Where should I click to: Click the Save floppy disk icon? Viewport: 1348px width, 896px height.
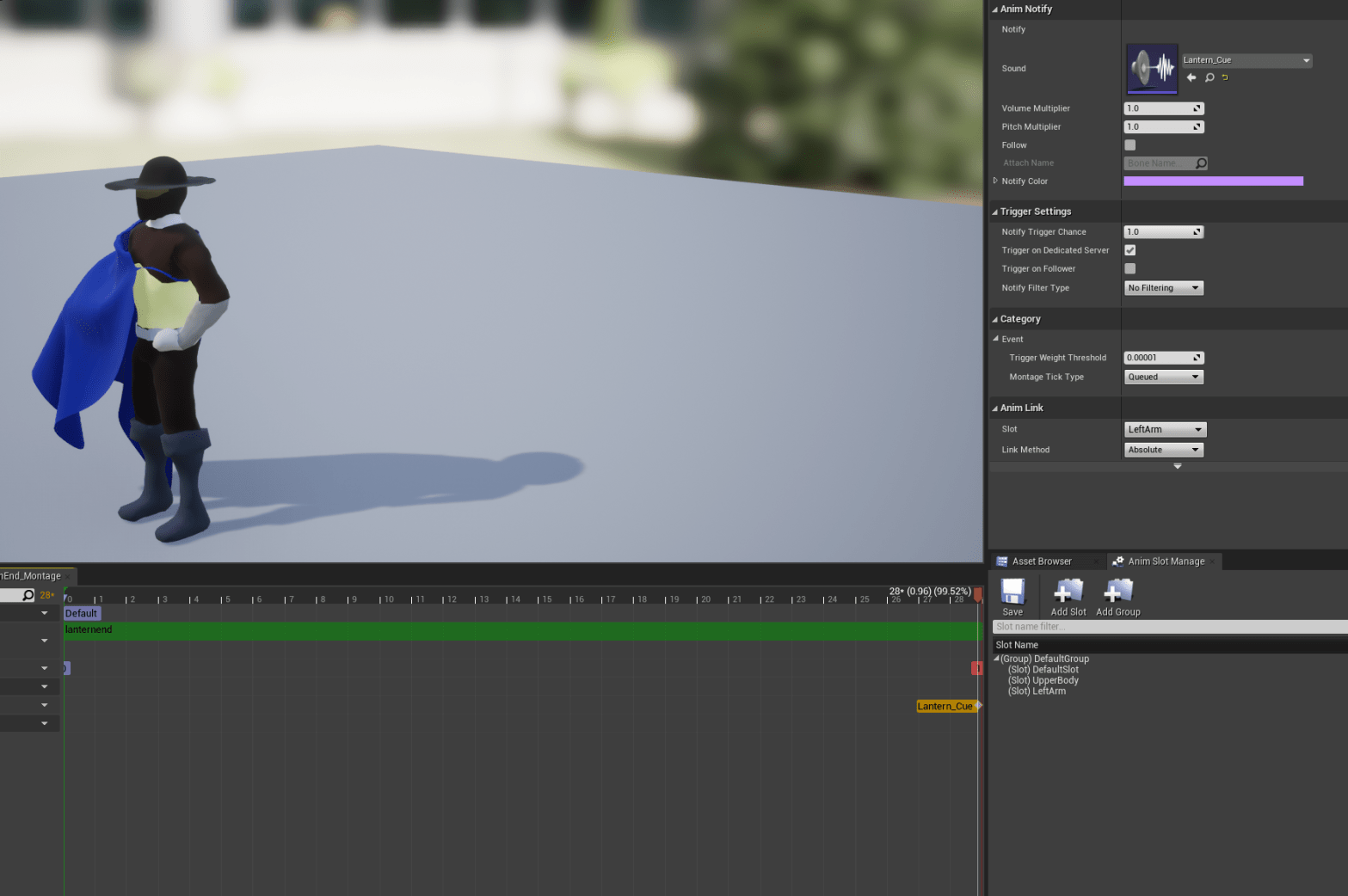[1013, 592]
